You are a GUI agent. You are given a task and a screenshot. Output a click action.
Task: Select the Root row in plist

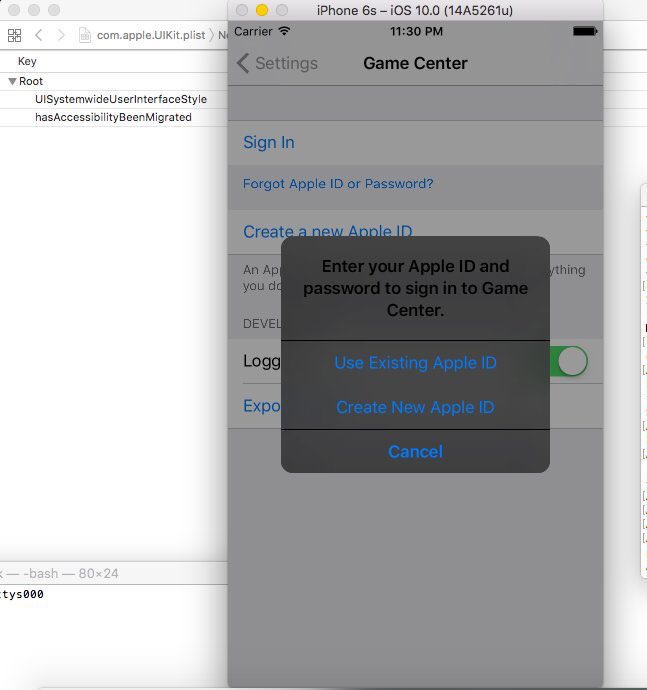pyautogui.click(x=114, y=81)
